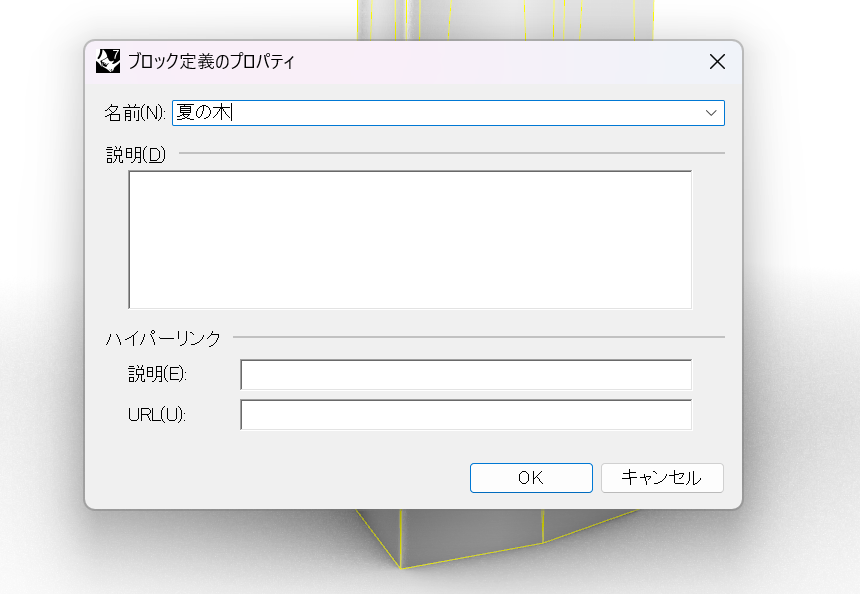860x594 pixels.
Task: Click the URL(U): label
Action: [x=157, y=415]
